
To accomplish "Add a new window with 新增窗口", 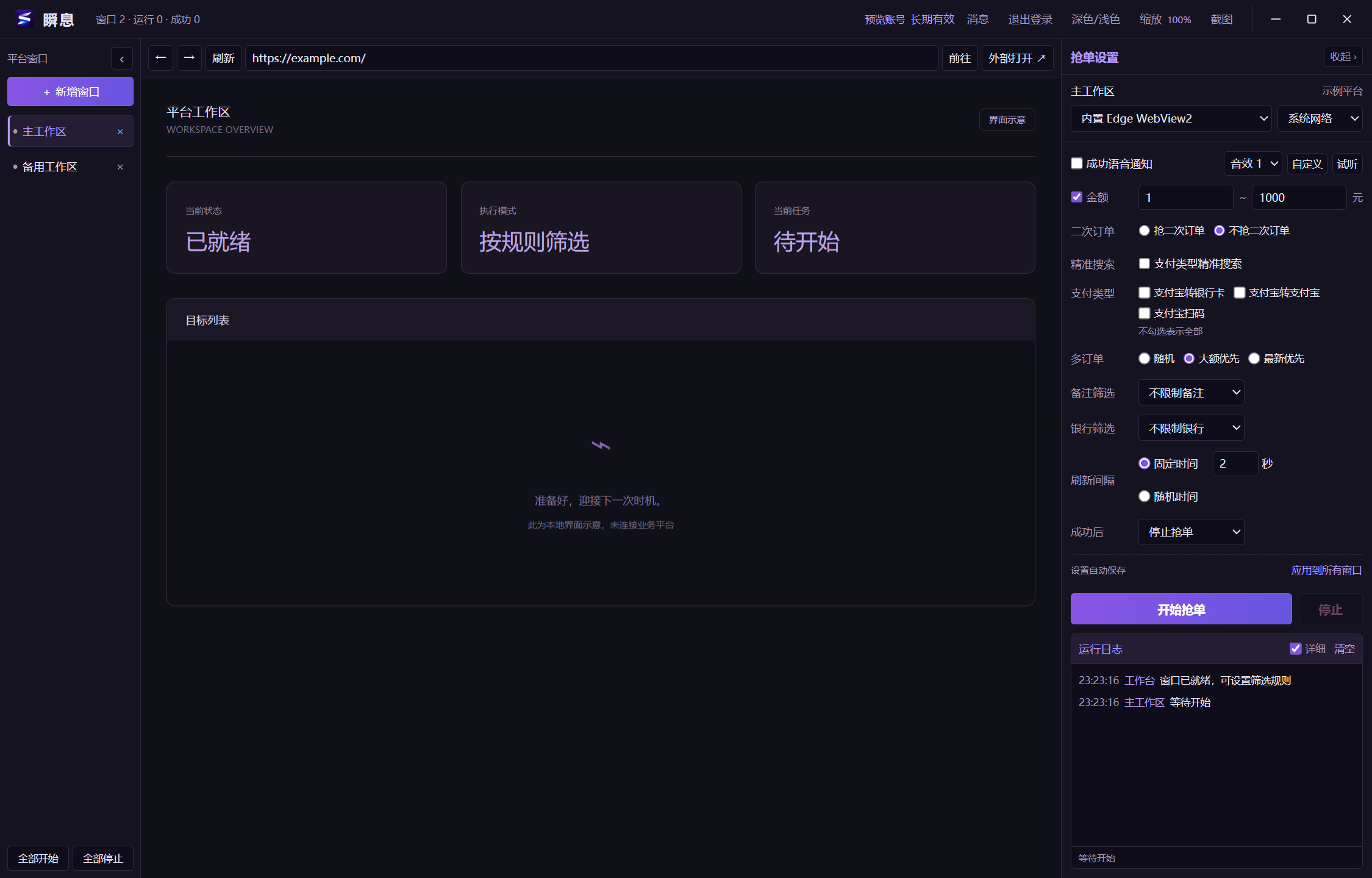I will (x=71, y=91).
